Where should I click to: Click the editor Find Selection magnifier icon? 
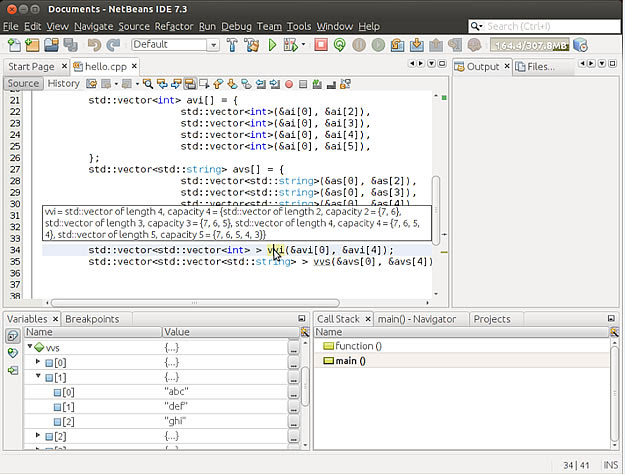click(x=148, y=84)
